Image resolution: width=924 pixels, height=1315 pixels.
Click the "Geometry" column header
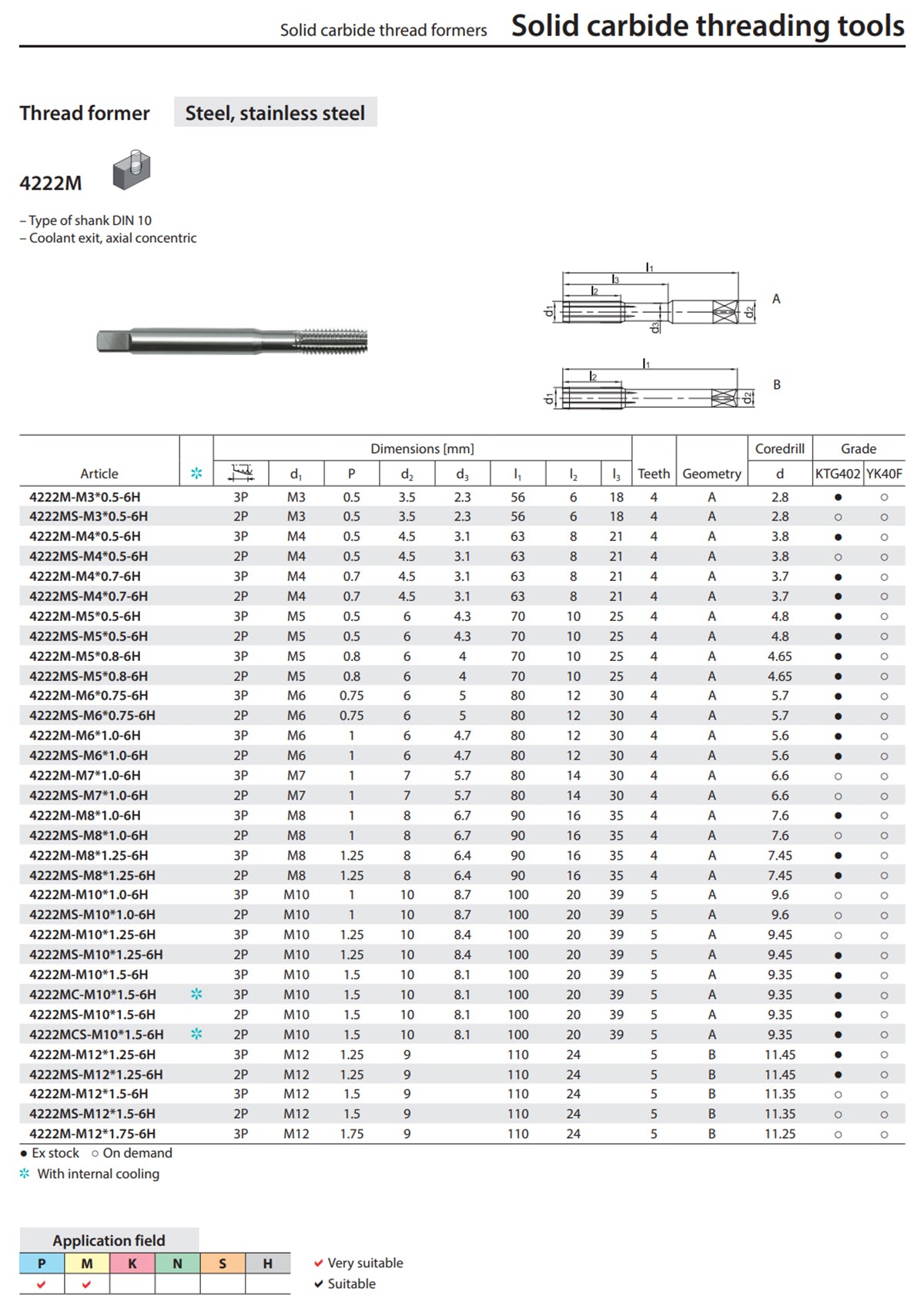point(711,474)
